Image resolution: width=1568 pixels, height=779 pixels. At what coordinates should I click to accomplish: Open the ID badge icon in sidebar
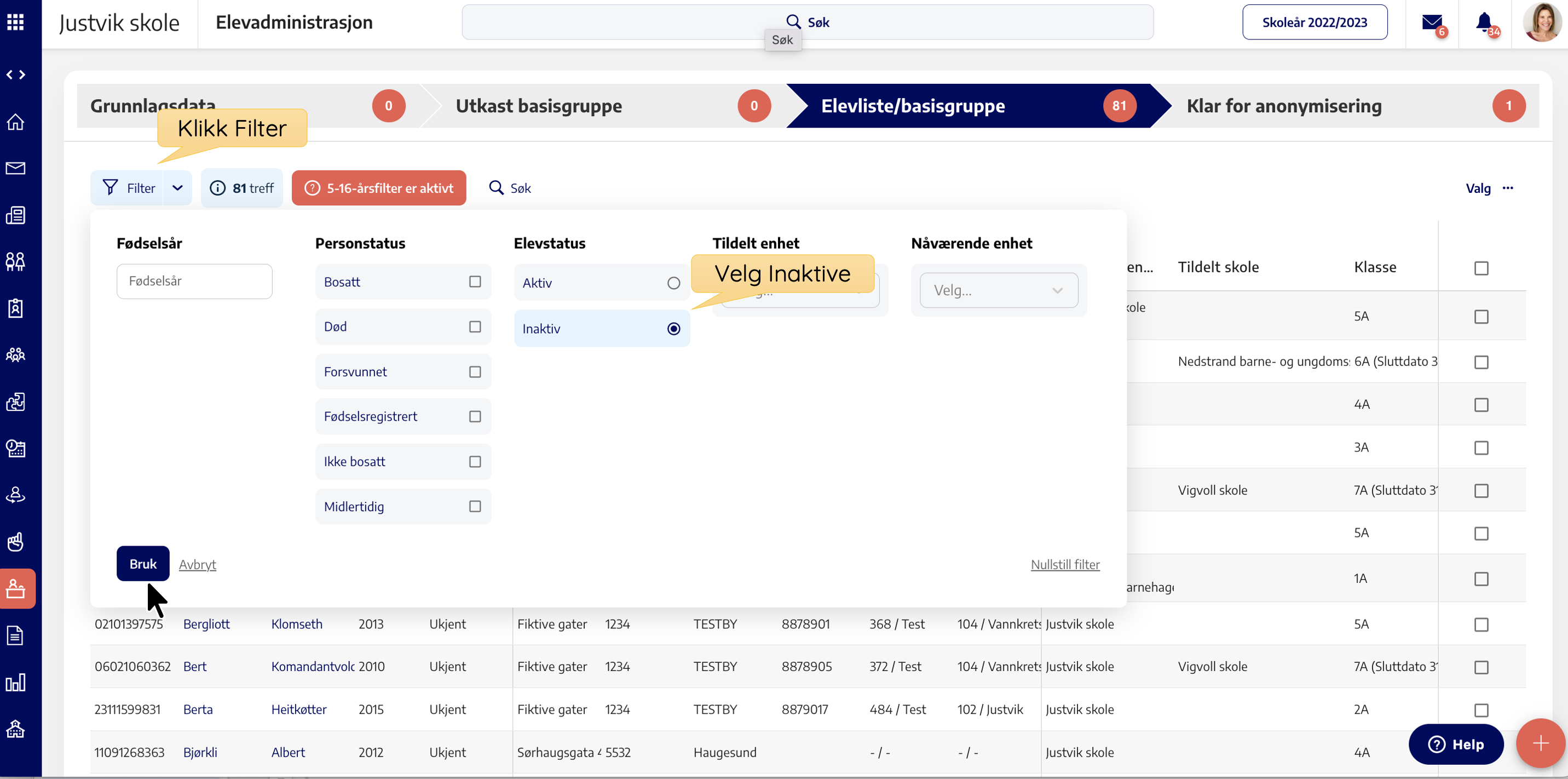click(x=15, y=308)
